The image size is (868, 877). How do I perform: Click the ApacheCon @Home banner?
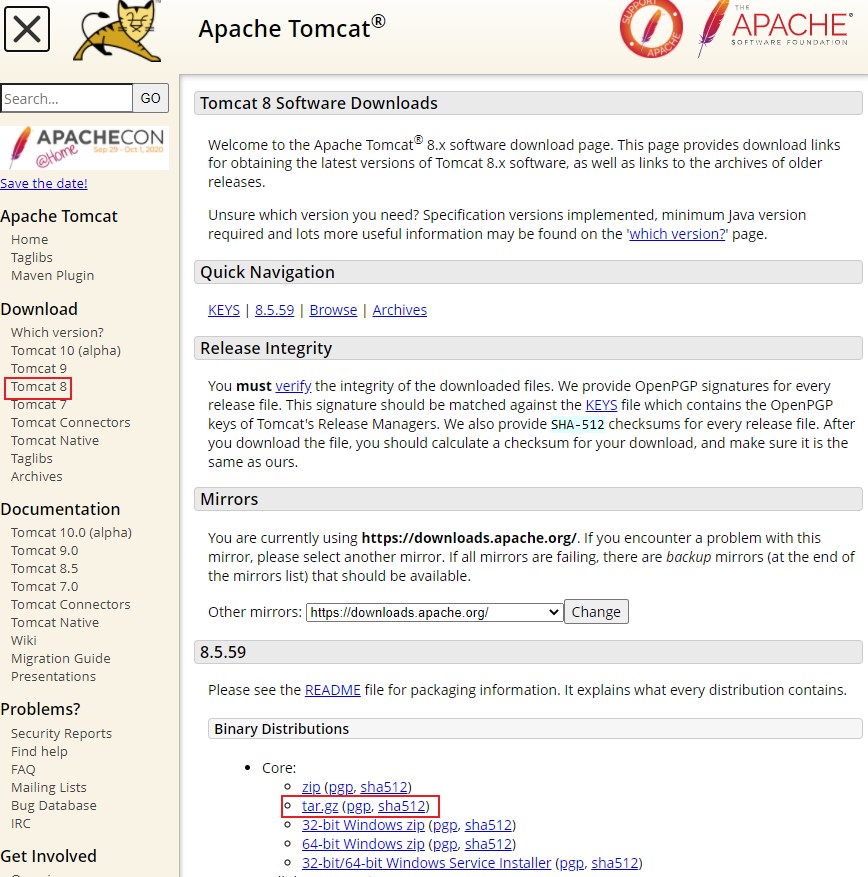[84, 148]
